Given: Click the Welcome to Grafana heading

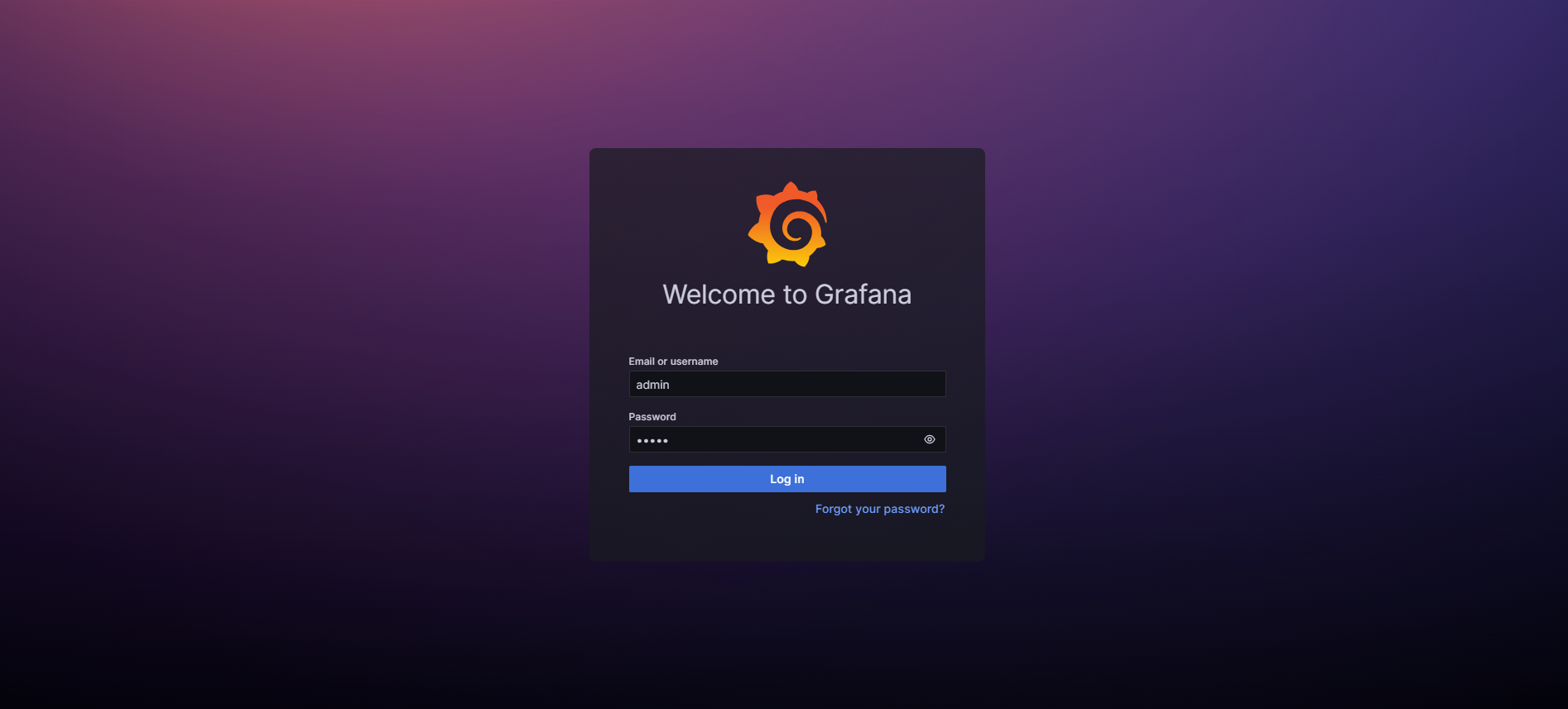Looking at the screenshot, I should click(786, 295).
